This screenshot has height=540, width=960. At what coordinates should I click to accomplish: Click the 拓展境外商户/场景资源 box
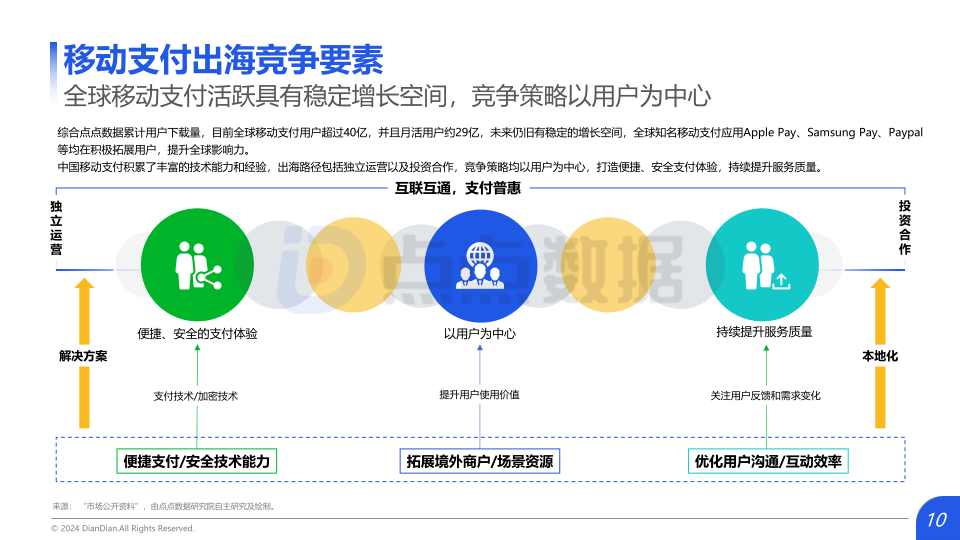click(479, 461)
